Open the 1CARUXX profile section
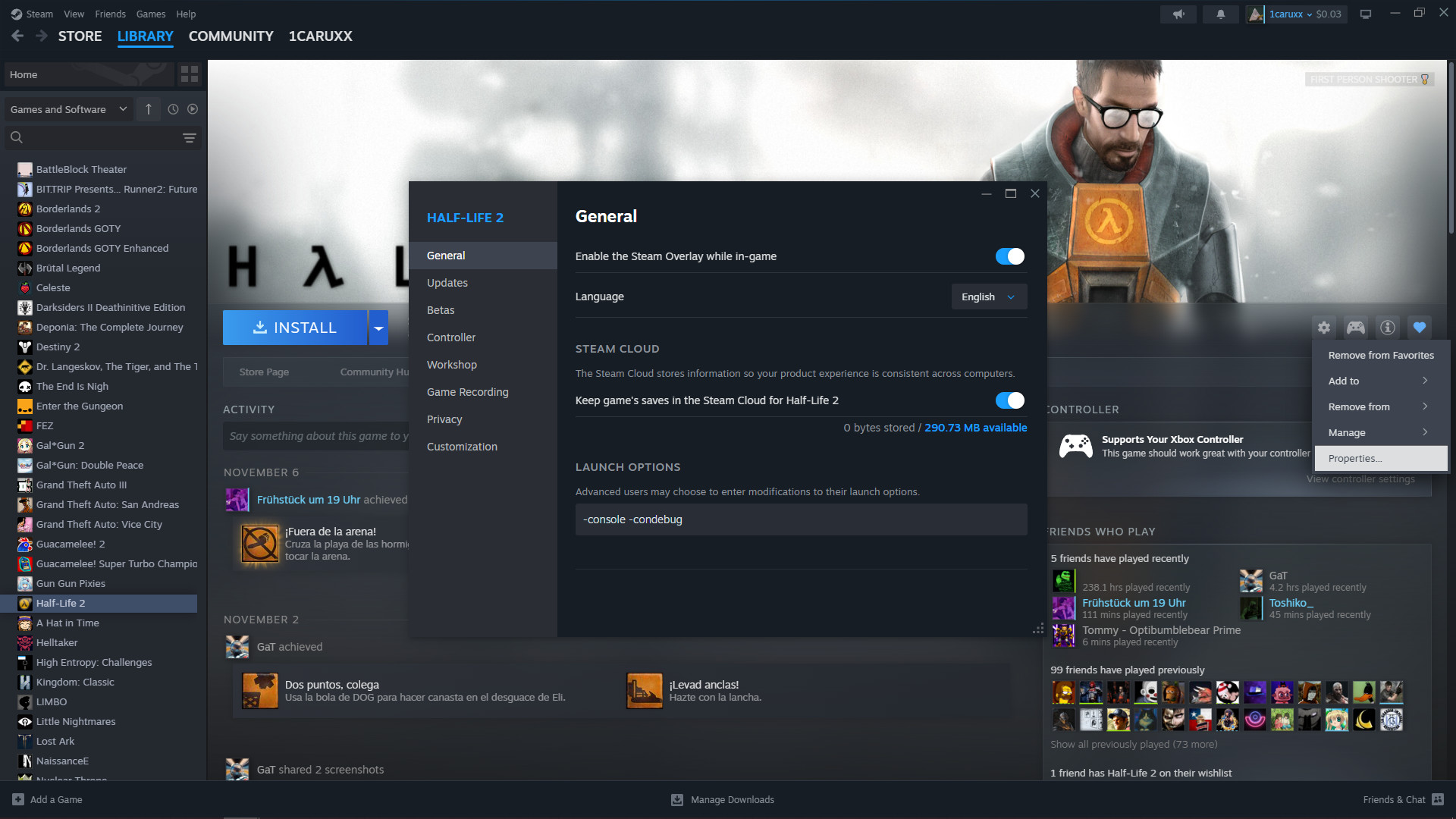 [321, 36]
